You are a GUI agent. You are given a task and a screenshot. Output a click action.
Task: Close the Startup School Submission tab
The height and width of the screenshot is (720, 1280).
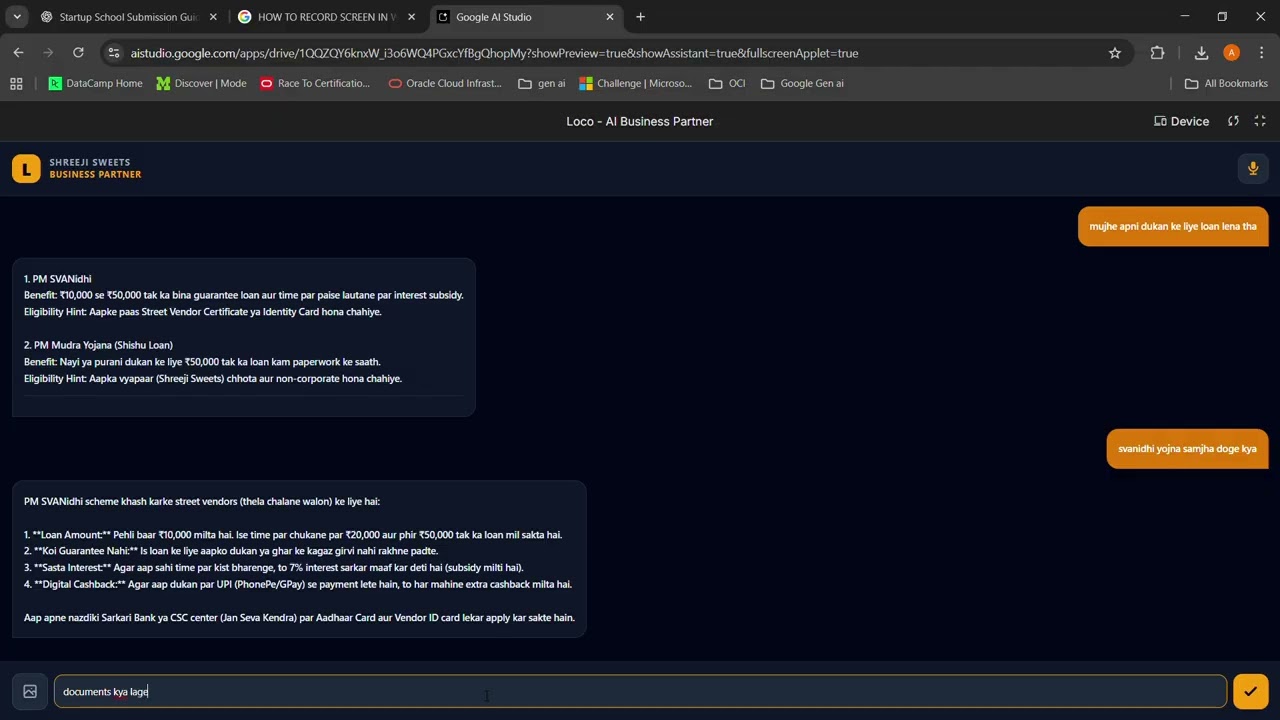pos(213,17)
